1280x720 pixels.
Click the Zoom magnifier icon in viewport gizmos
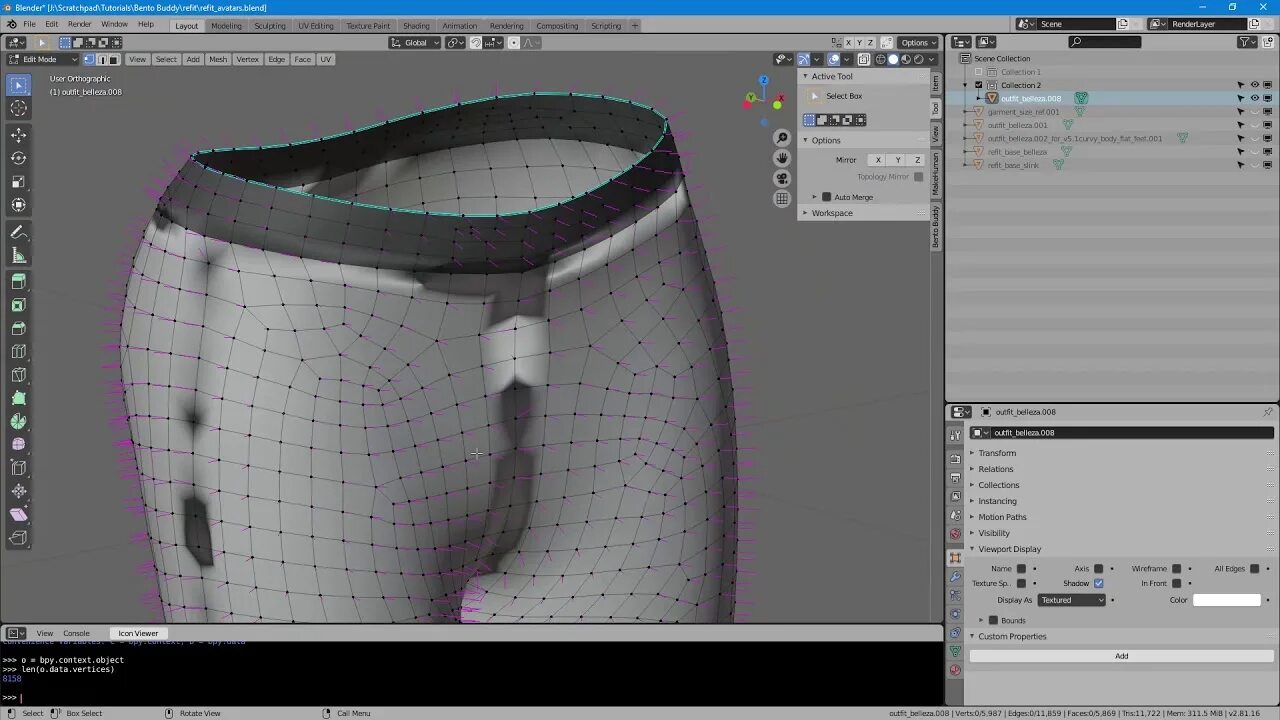781,138
